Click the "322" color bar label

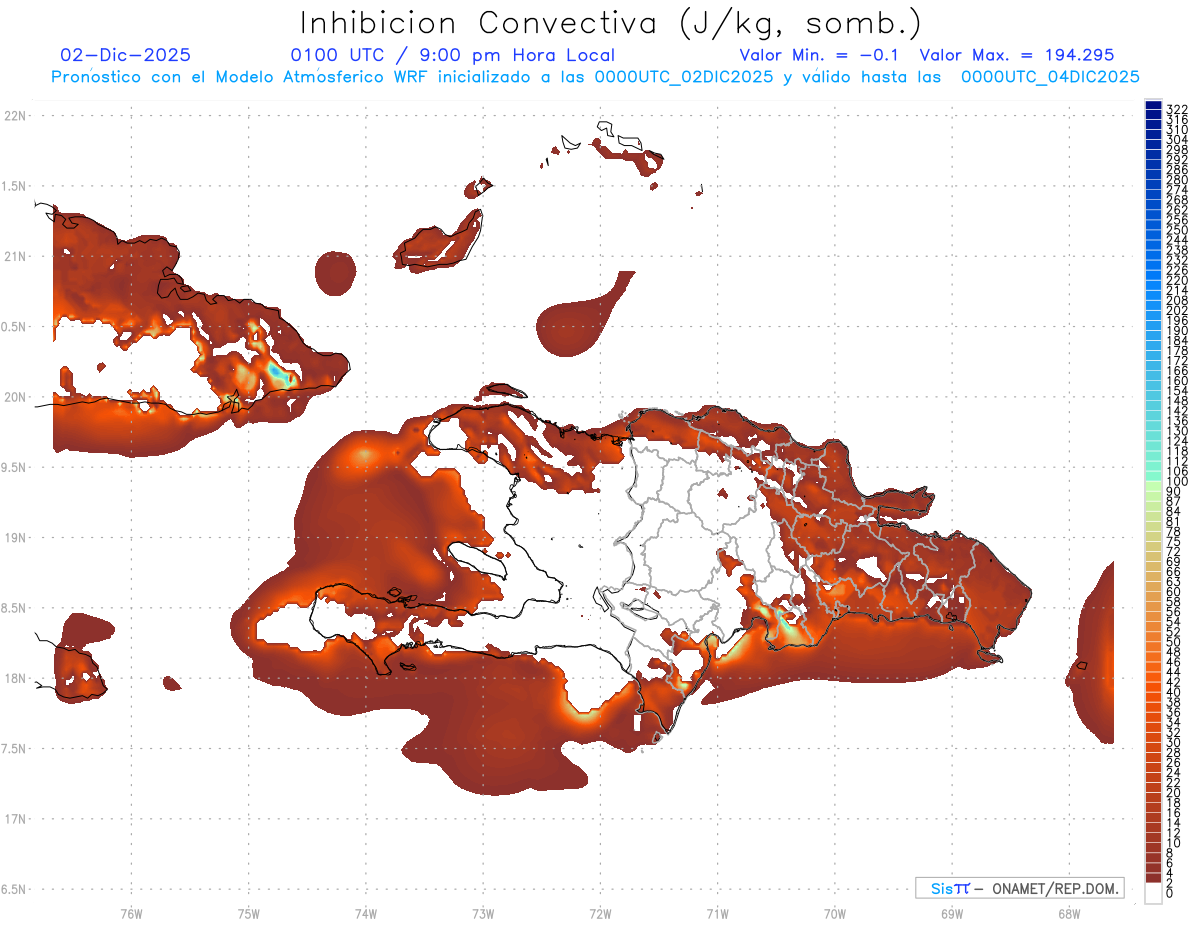tap(1177, 108)
